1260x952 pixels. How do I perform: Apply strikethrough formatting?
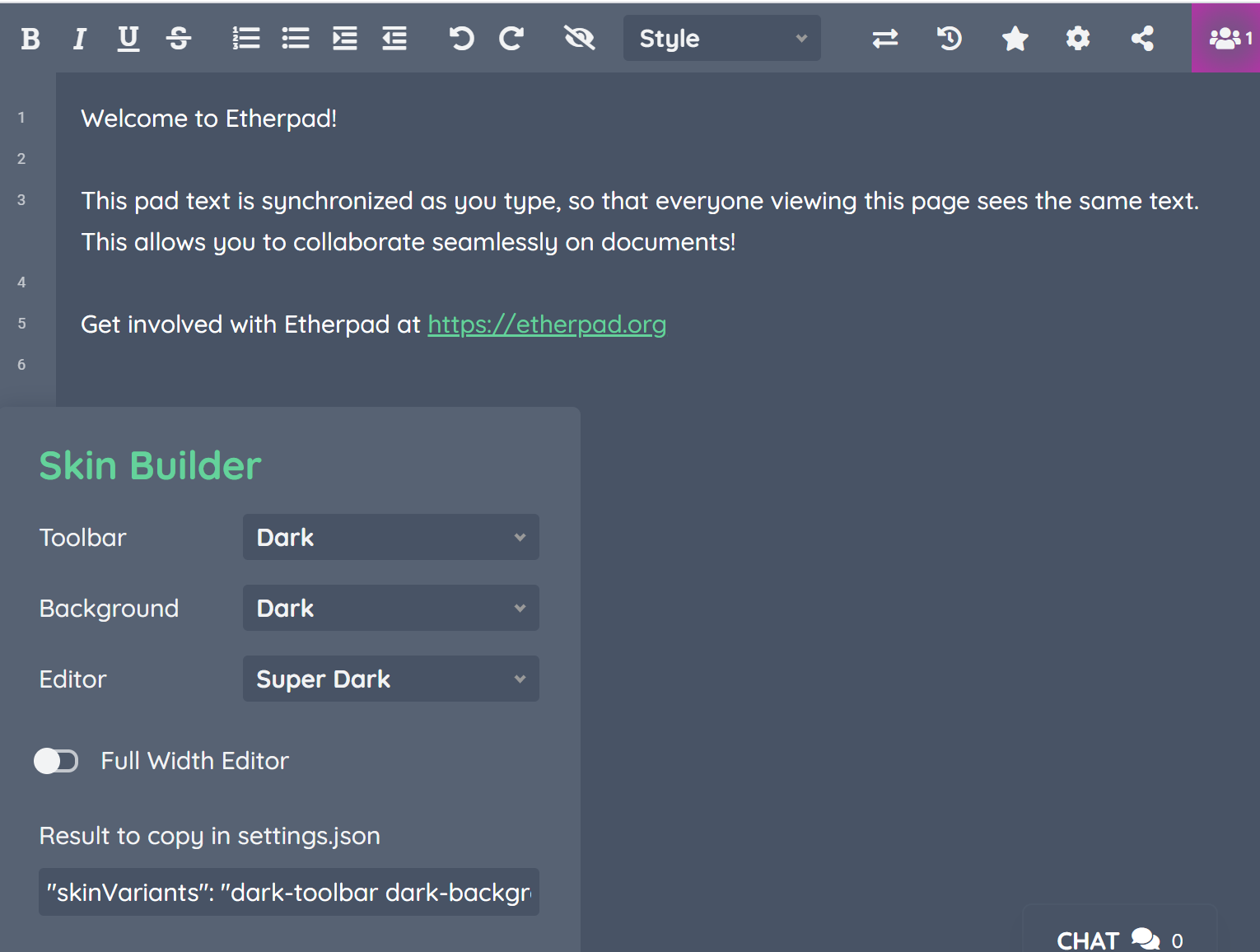179,38
